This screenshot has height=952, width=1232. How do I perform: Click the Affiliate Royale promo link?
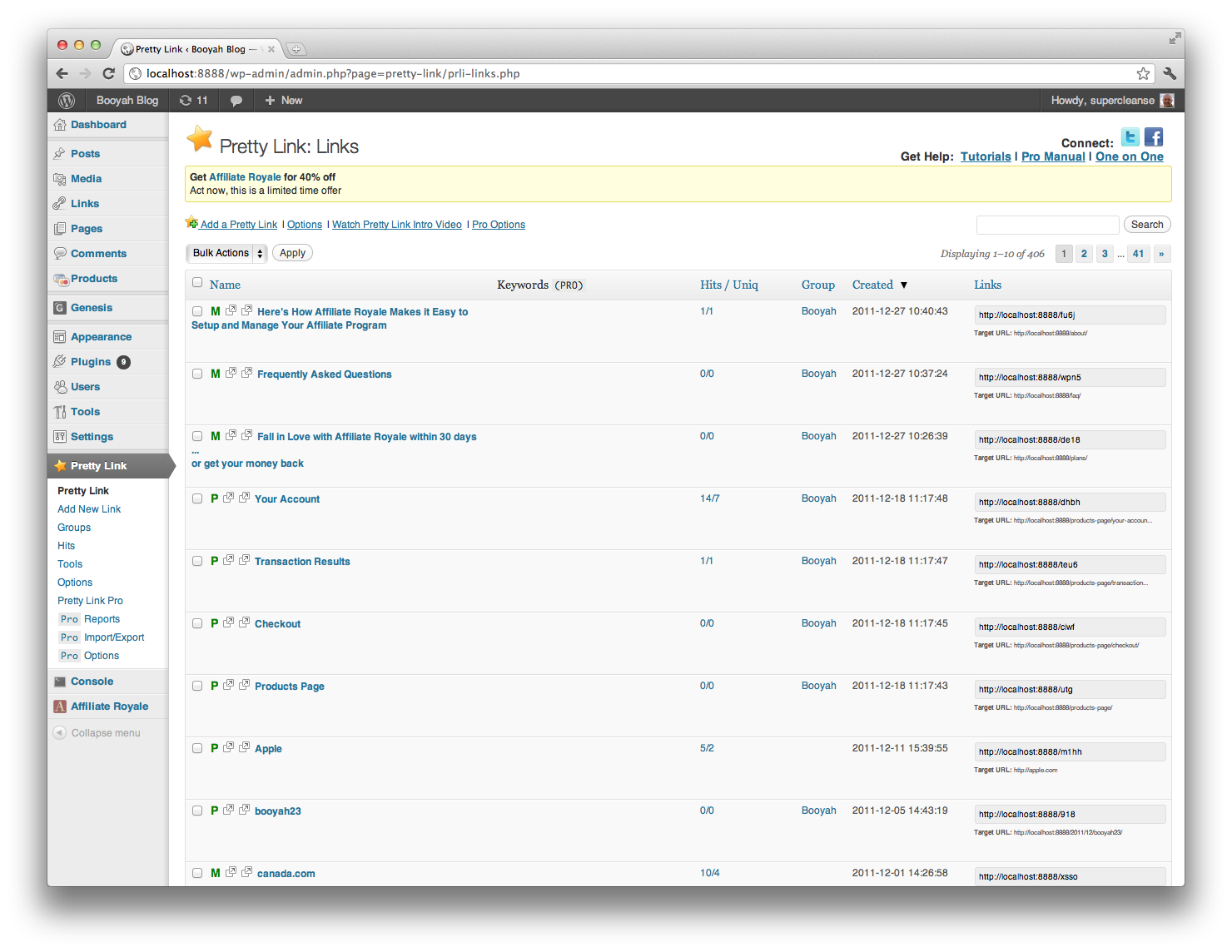pyautogui.click(x=245, y=177)
